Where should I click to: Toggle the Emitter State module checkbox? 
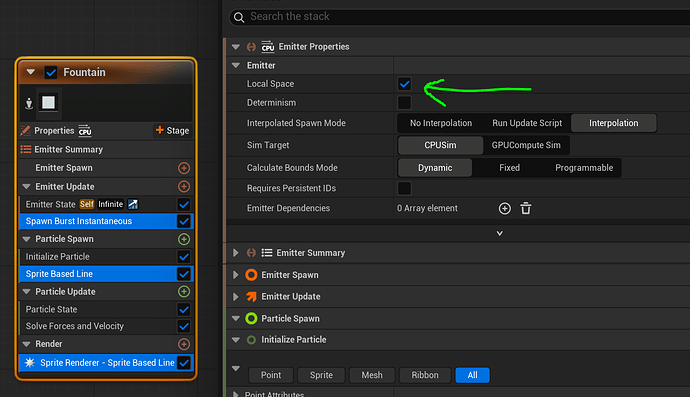[x=184, y=204]
